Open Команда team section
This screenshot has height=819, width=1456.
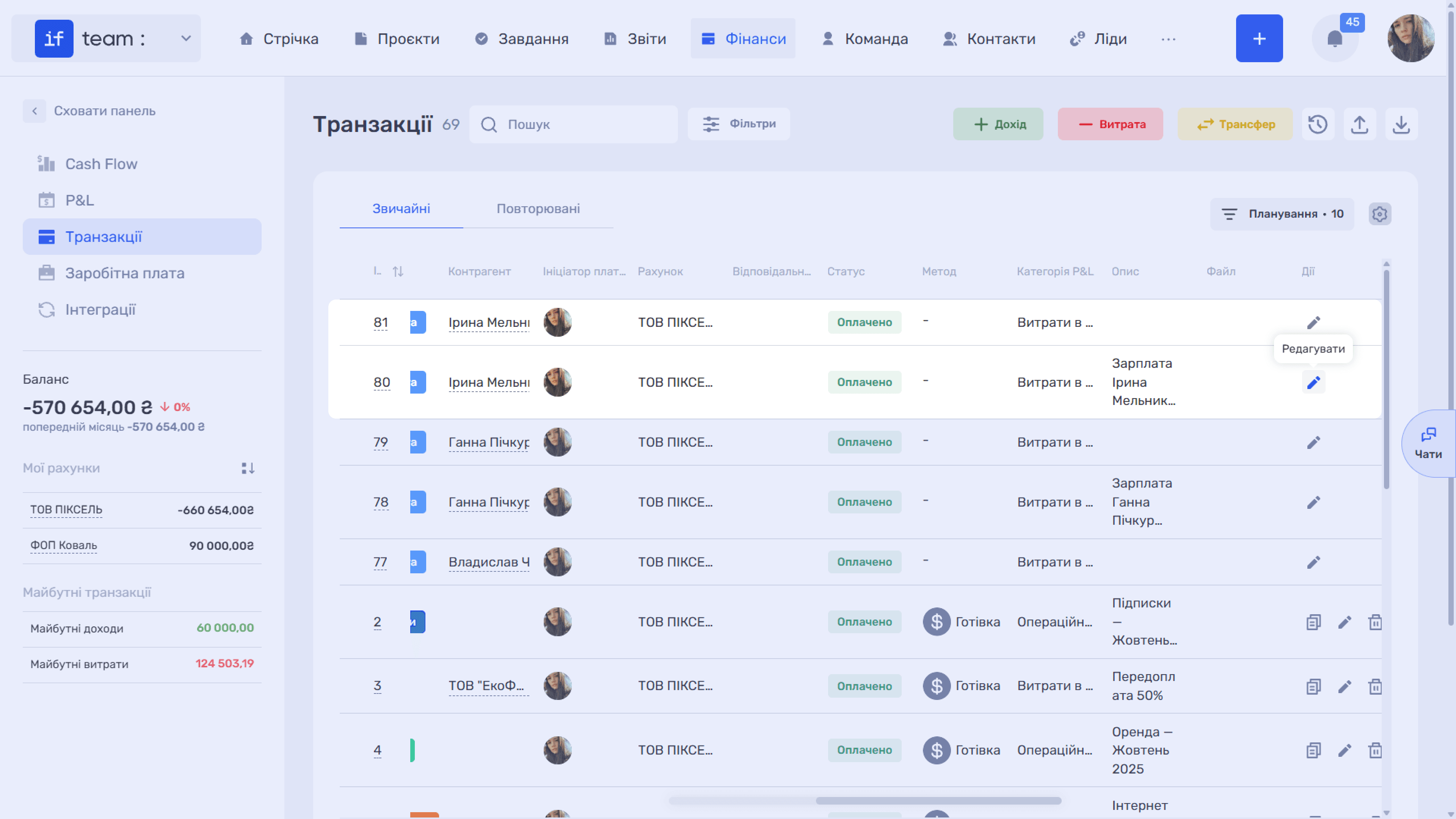[865, 38]
